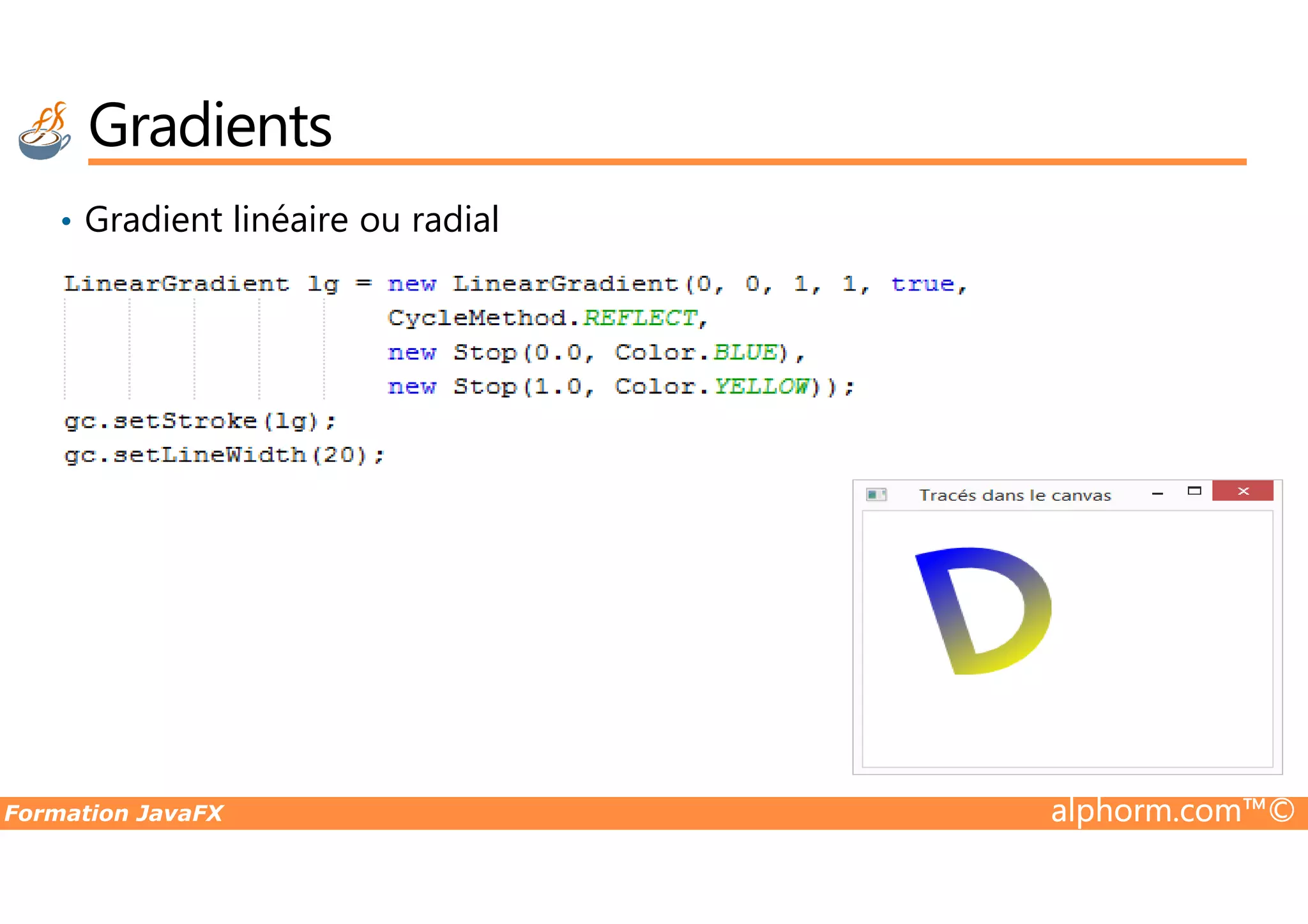Click the code line with 'Color.YELLOW'
1308x924 pixels.
[x=621, y=386]
